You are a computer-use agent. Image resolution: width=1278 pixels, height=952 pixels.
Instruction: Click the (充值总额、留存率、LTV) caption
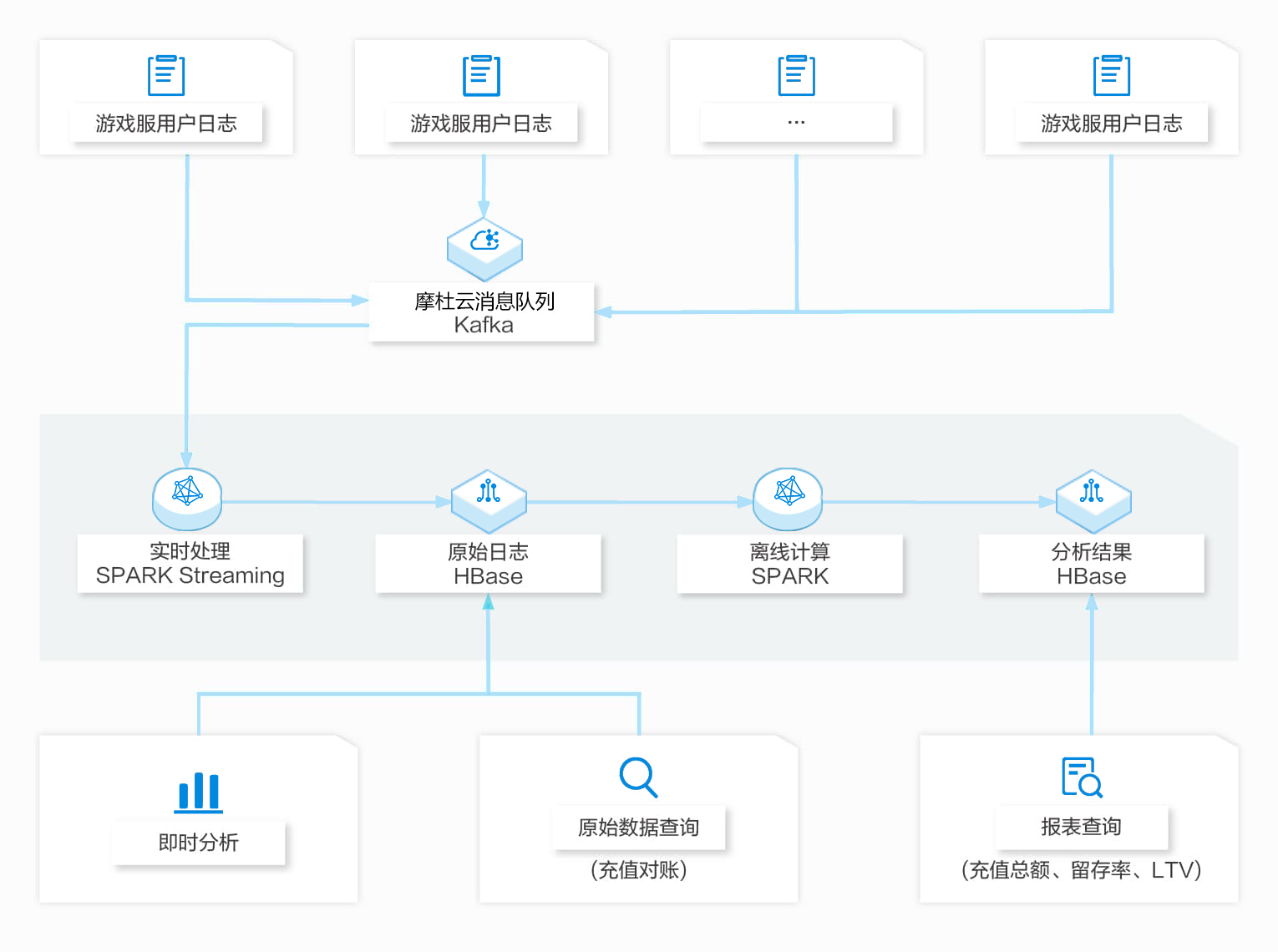coord(1081,870)
